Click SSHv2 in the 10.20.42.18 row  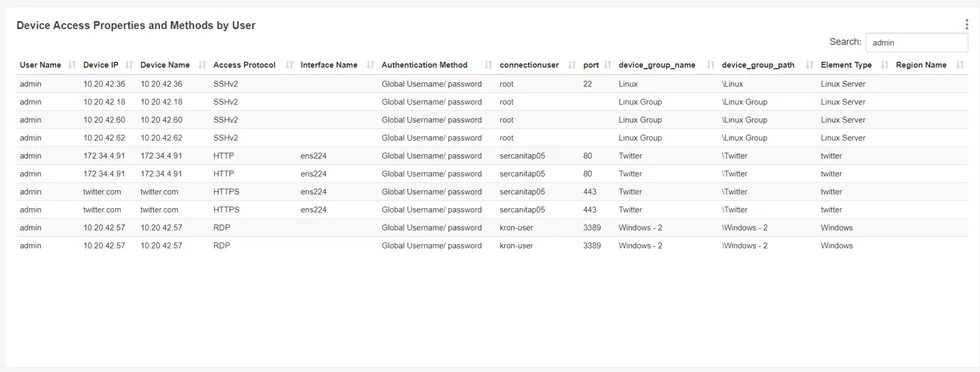coord(225,102)
